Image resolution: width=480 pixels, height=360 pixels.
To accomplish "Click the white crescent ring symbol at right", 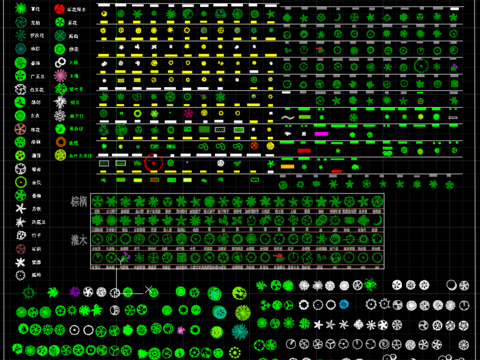I will [x=451, y=285].
